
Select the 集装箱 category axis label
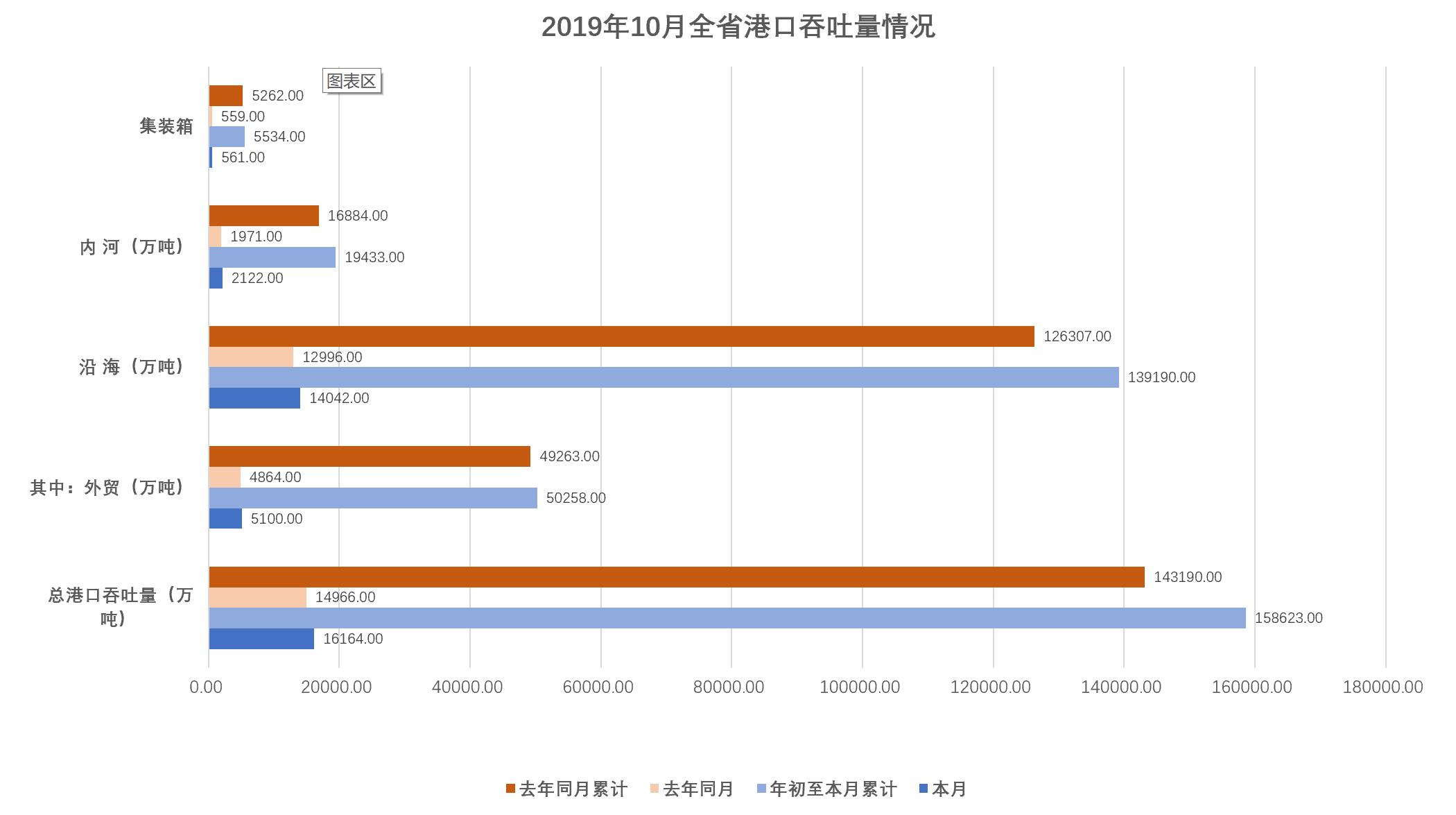point(166,126)
